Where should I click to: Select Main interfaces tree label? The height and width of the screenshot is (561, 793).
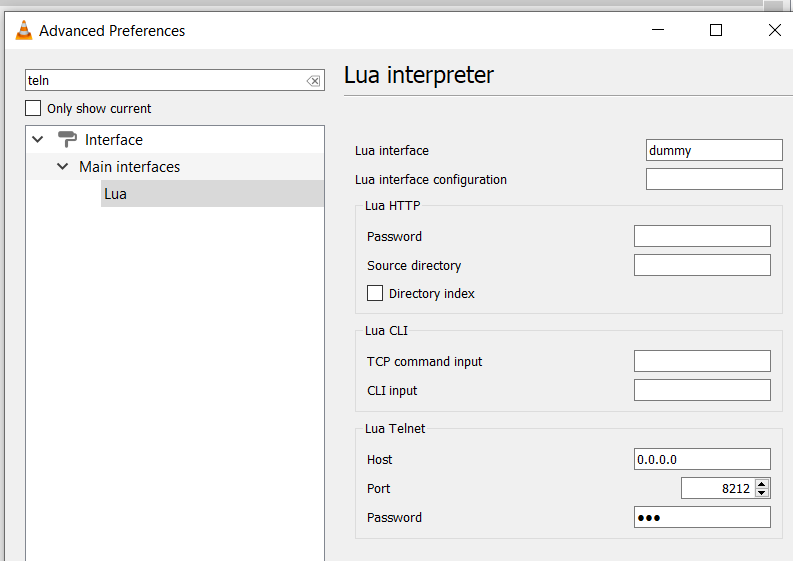pos(129,166)
